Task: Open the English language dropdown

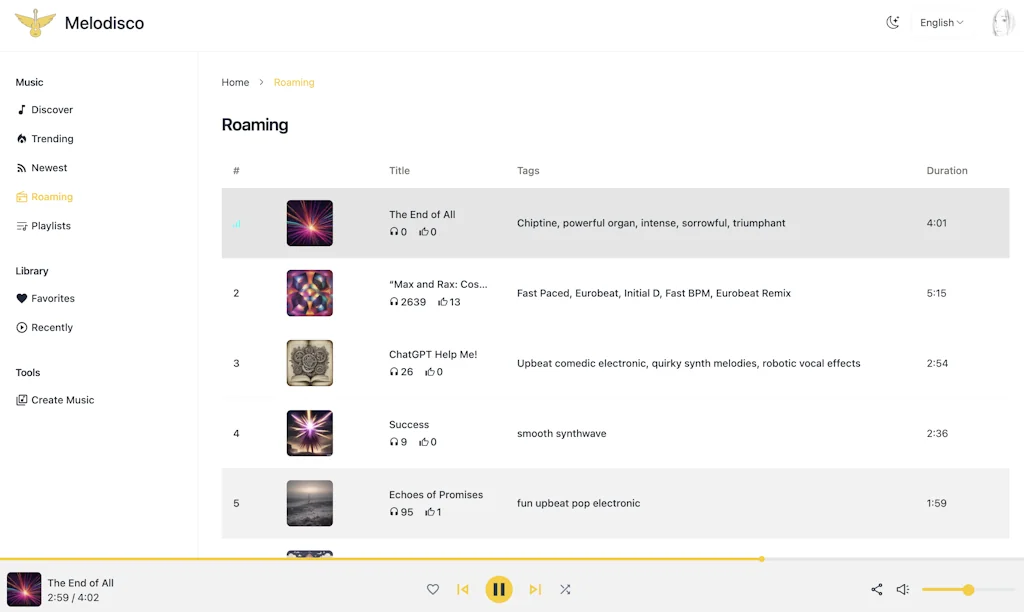Action: coord(940,21)
